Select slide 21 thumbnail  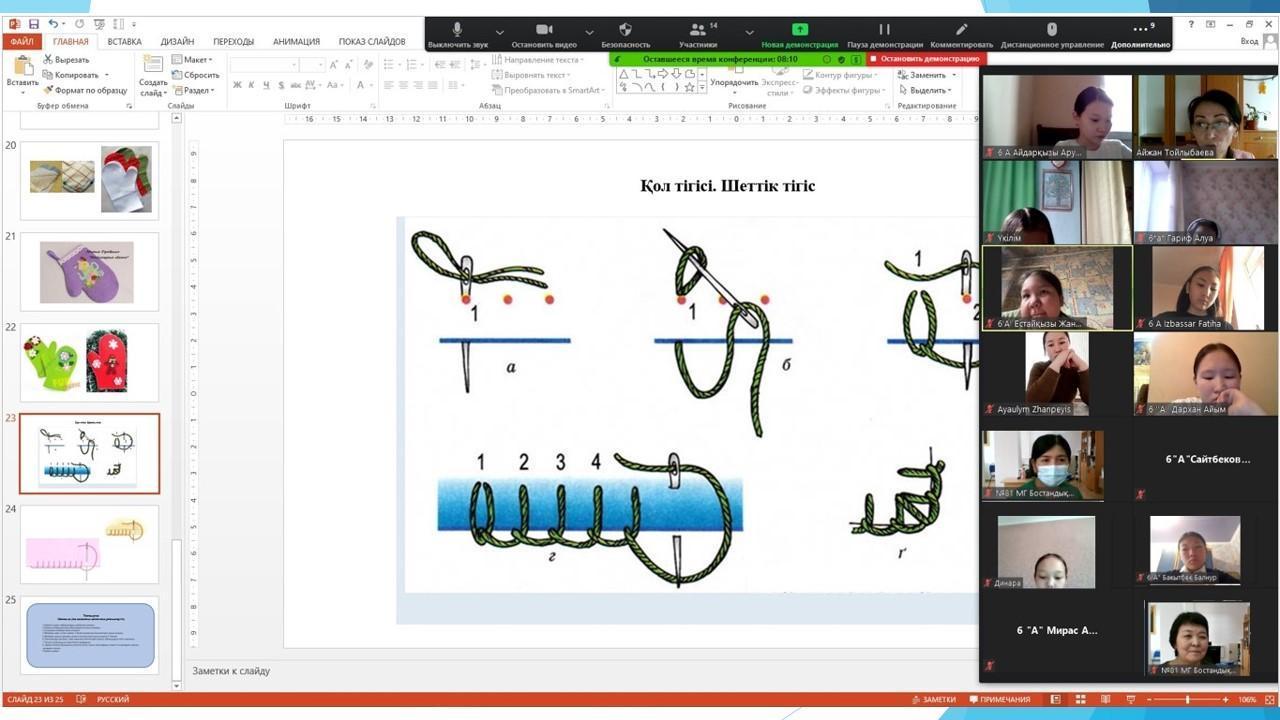point(89,272)
